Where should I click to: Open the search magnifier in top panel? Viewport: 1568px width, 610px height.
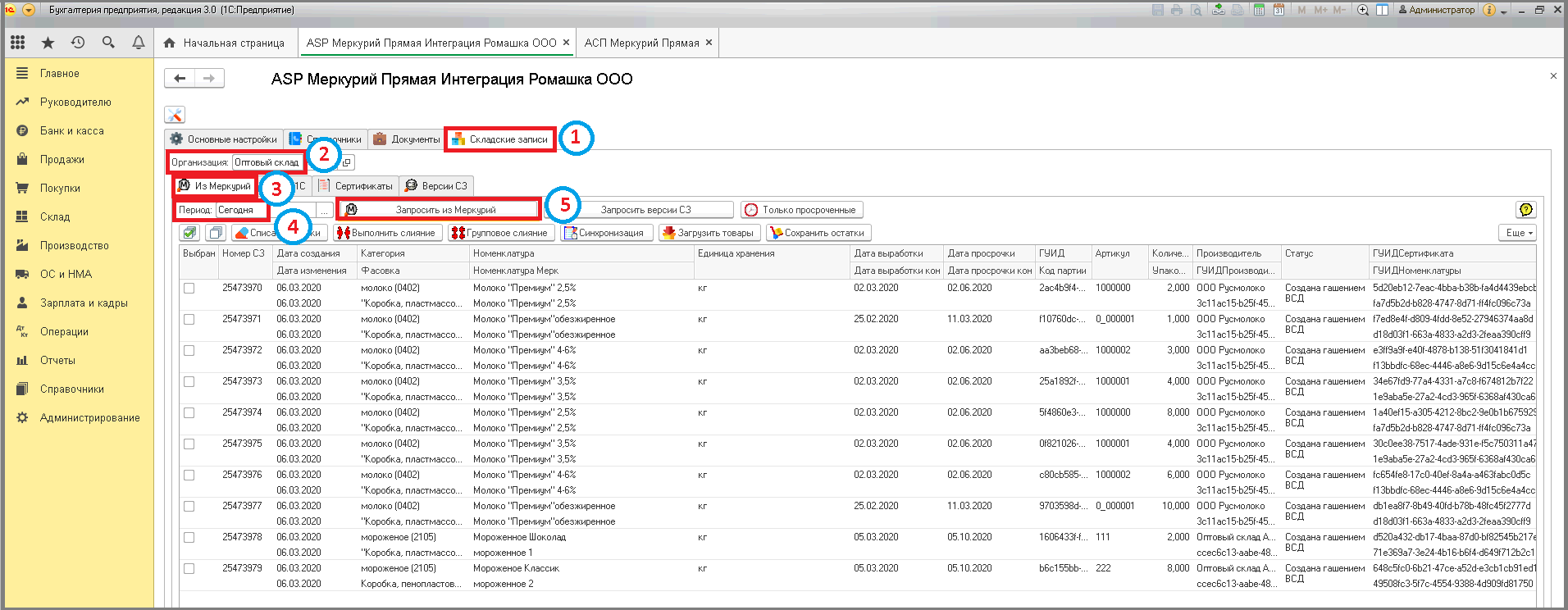pyautogui.click(x=108, y=43)
